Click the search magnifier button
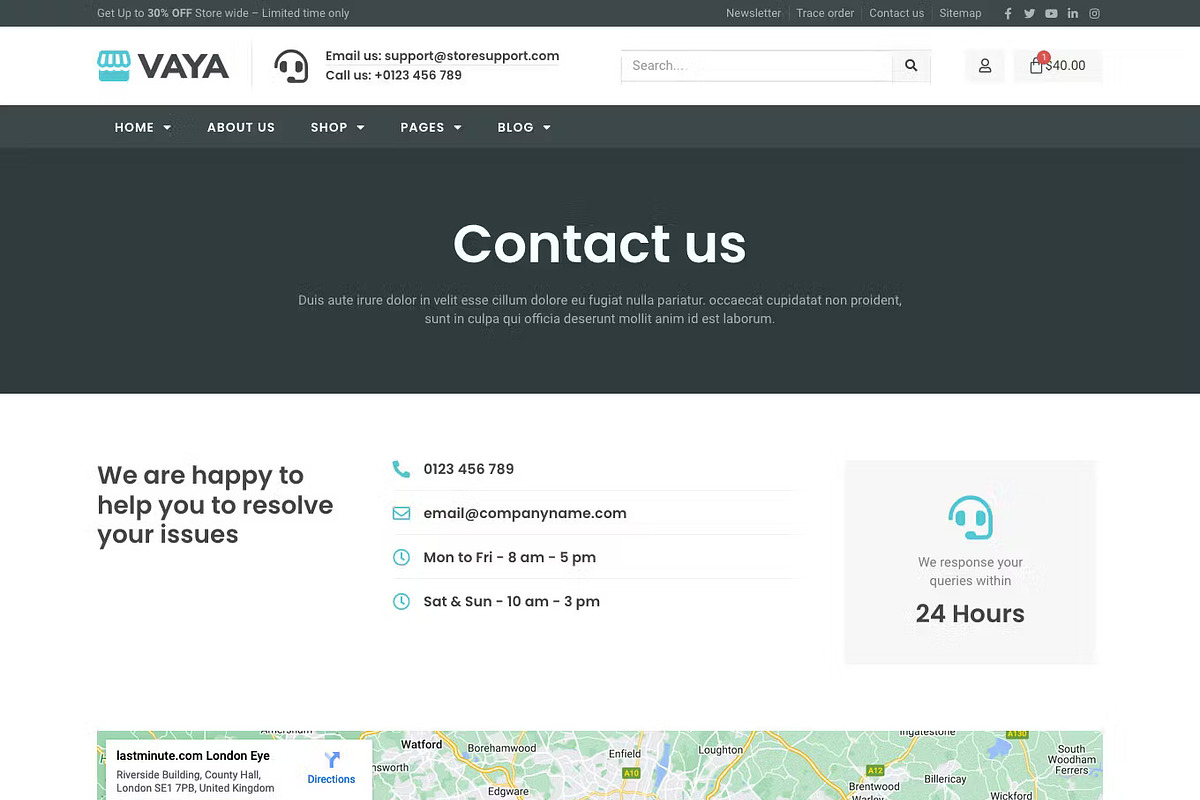 pyautogui.click(x=911, y=66)
